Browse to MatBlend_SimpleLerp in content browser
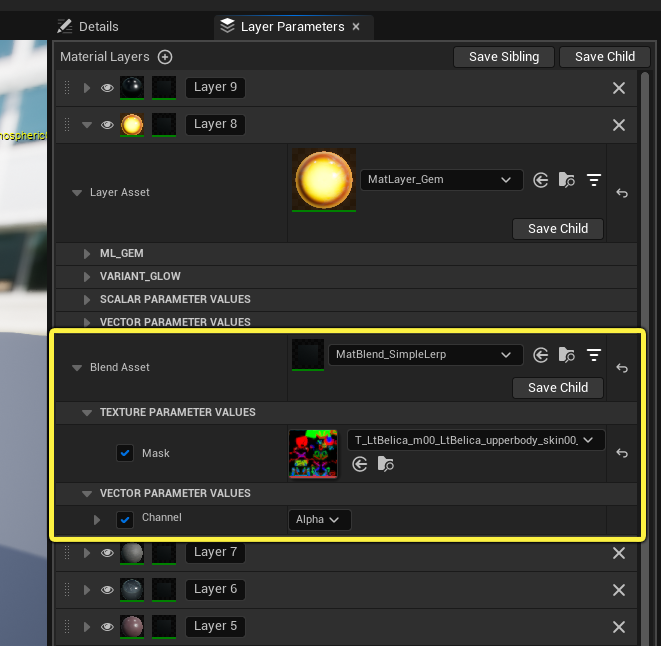 567,355
